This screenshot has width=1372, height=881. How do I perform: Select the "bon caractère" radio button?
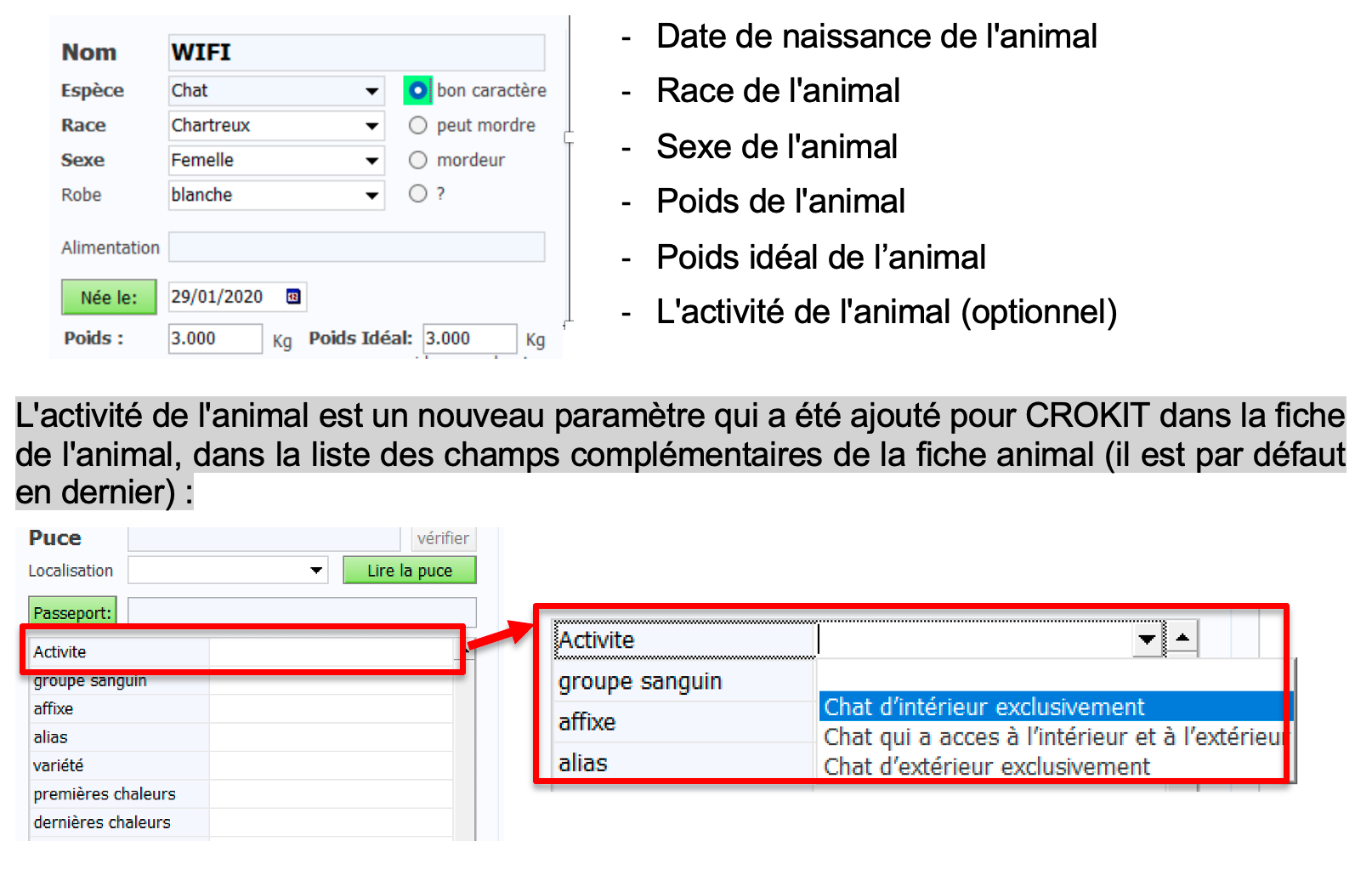click(x=420, y=91)
